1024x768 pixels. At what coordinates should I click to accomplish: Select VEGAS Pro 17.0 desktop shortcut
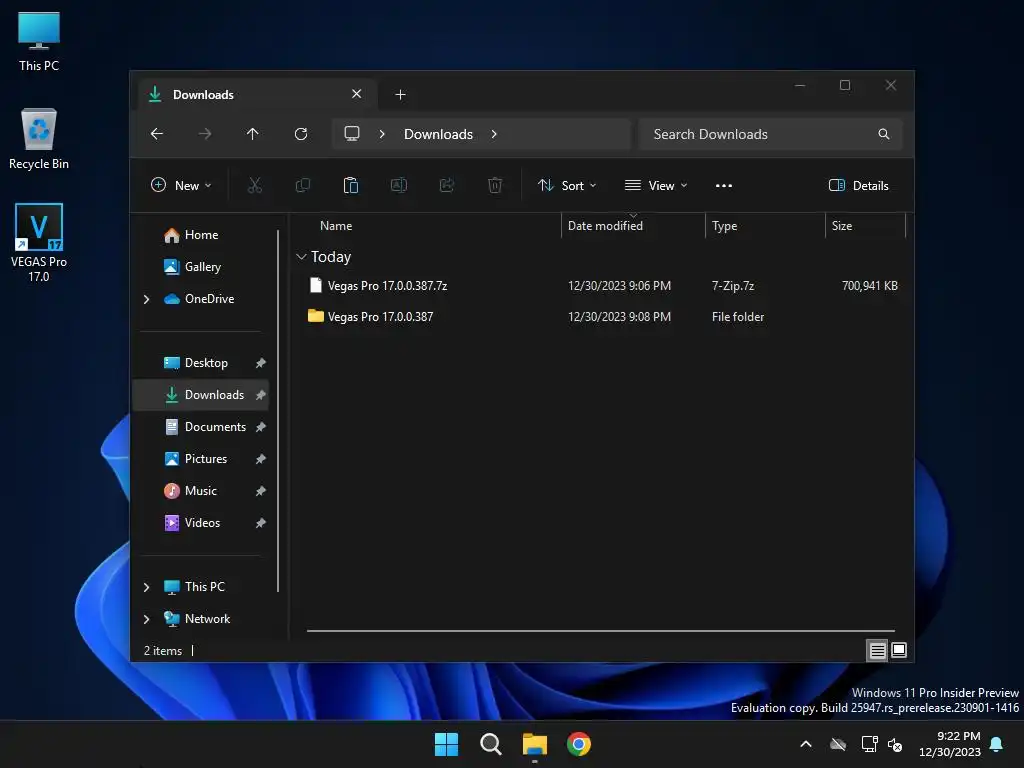pyautogui.click(x=39, y=242)
